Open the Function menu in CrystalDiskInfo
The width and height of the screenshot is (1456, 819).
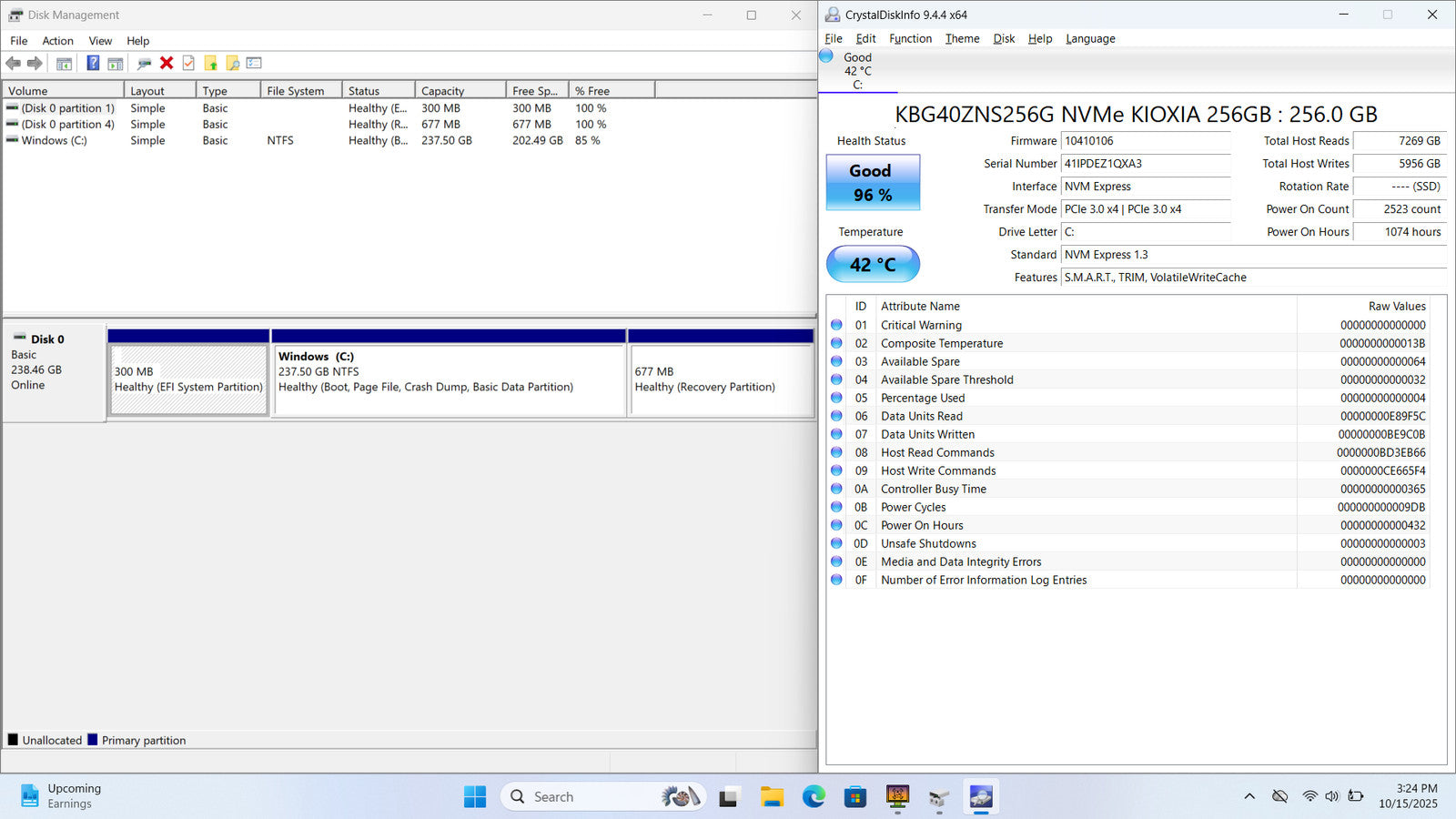[910, 38]
